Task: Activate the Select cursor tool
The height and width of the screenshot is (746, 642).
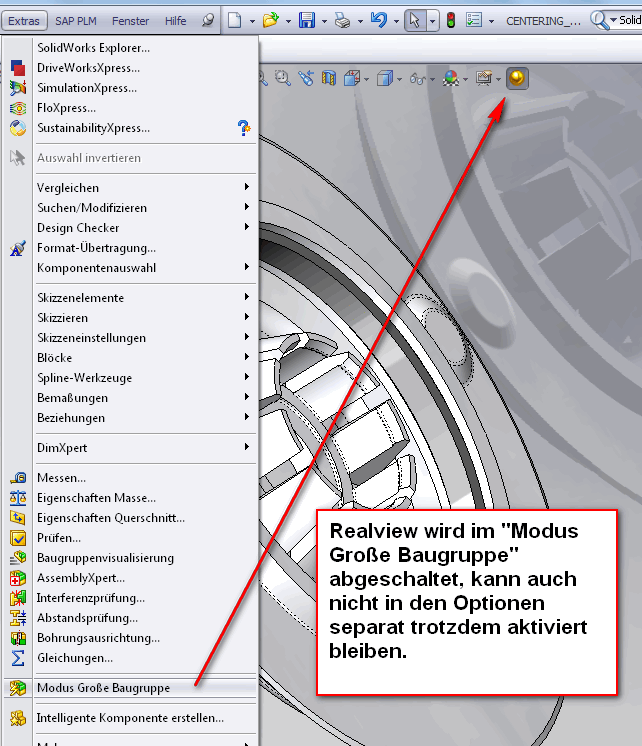Action: pyautogui.click(x=415, y=20)
